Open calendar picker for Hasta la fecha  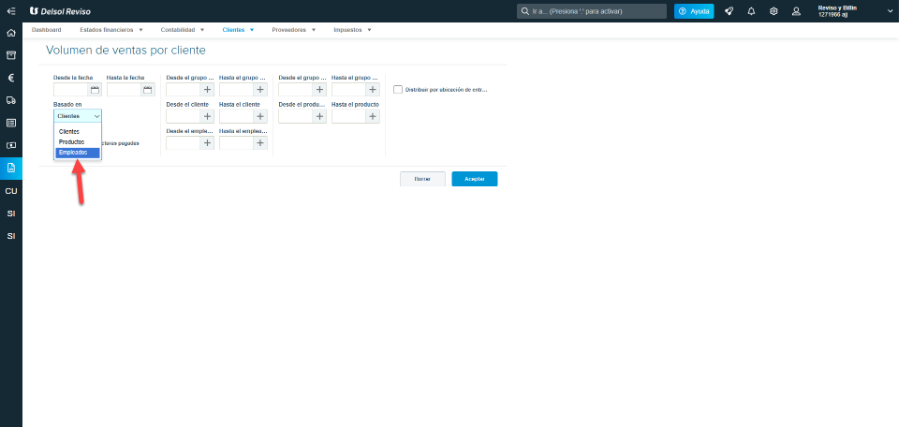tap(148, 90)
